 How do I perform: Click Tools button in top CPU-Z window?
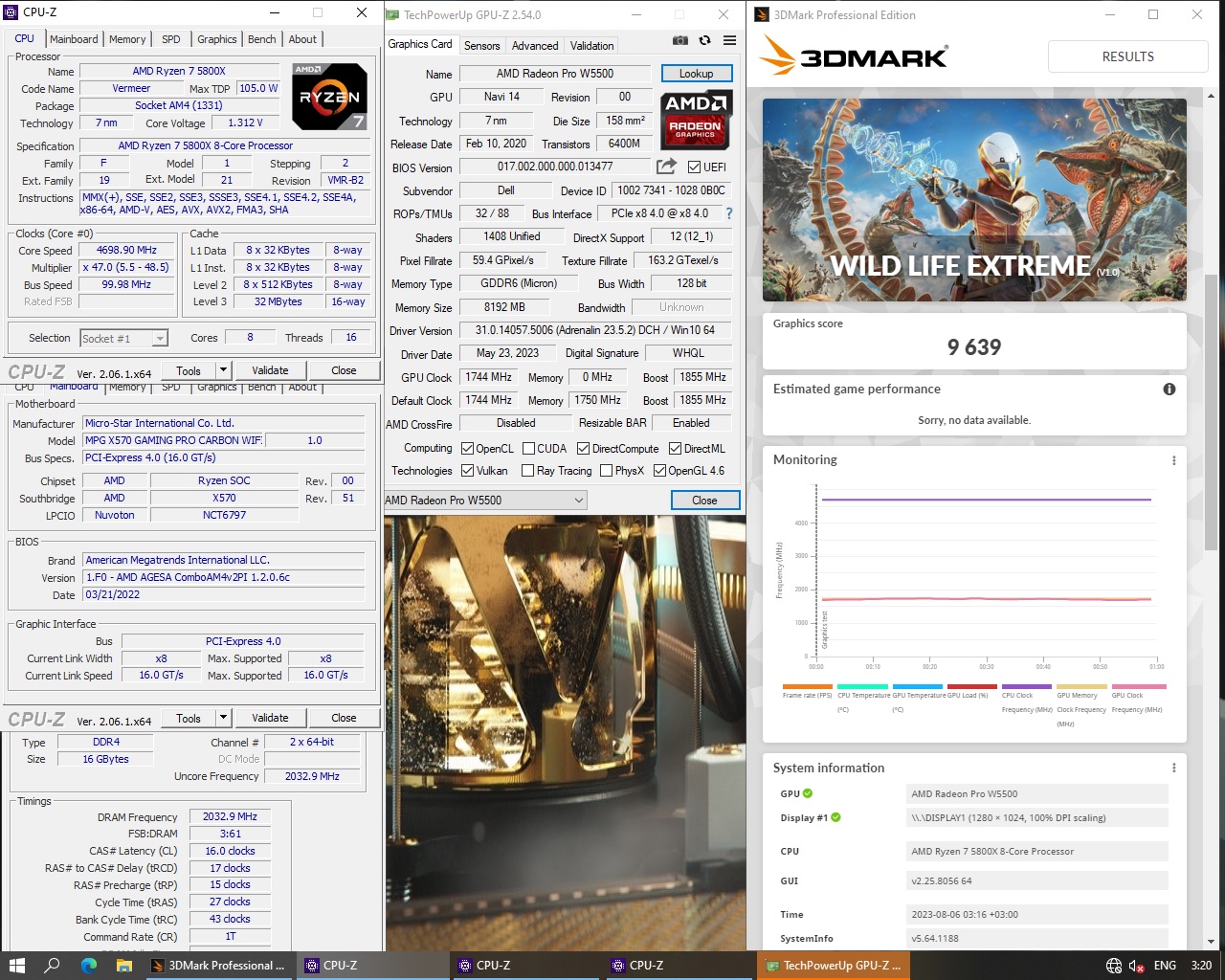pyautogui.click(x=189, y=370)
